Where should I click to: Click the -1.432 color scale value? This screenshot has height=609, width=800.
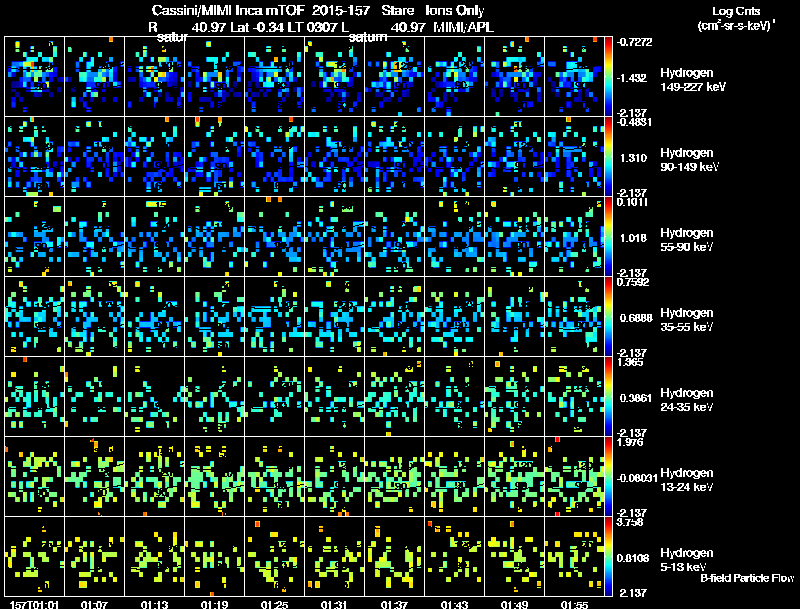[632, 78]
